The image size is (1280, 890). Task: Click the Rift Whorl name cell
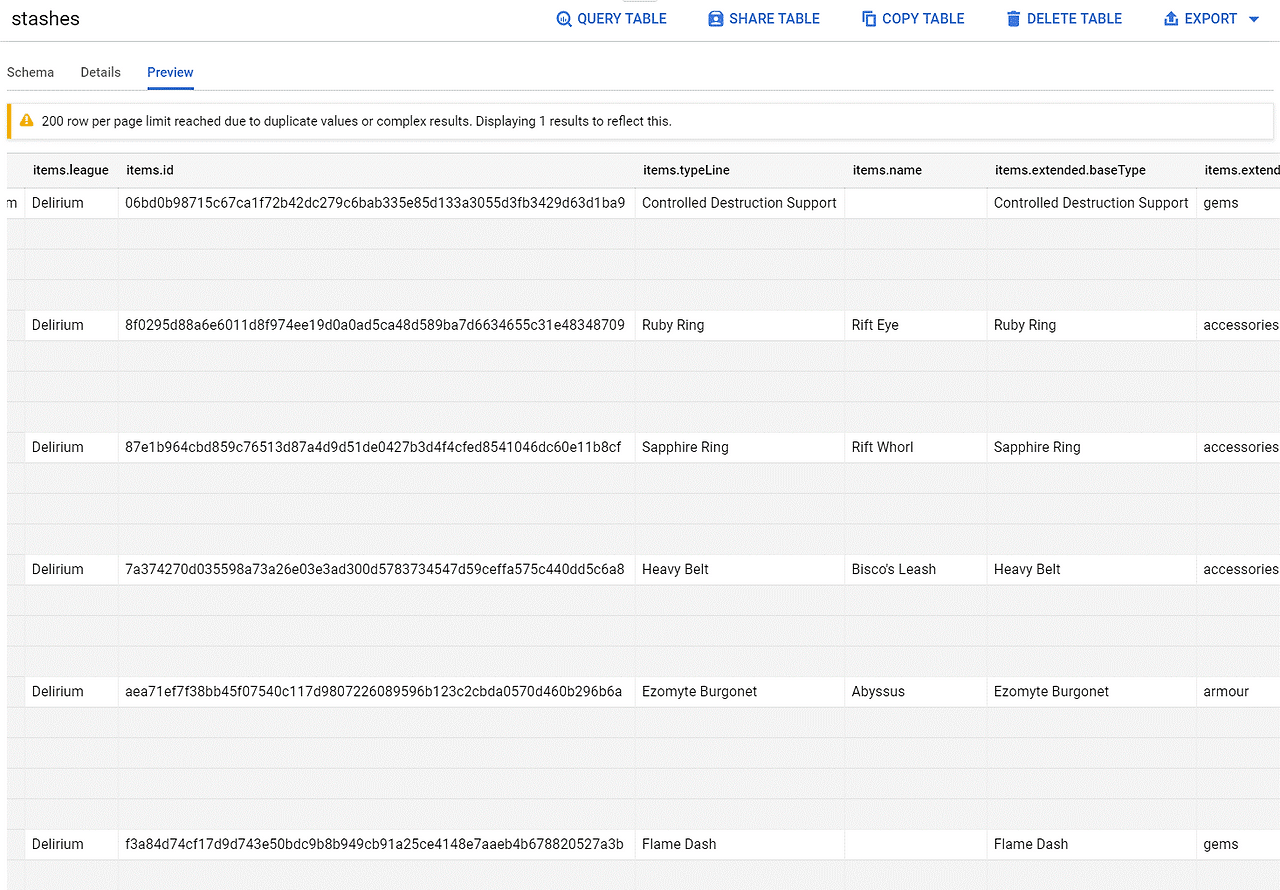[916, 447]
